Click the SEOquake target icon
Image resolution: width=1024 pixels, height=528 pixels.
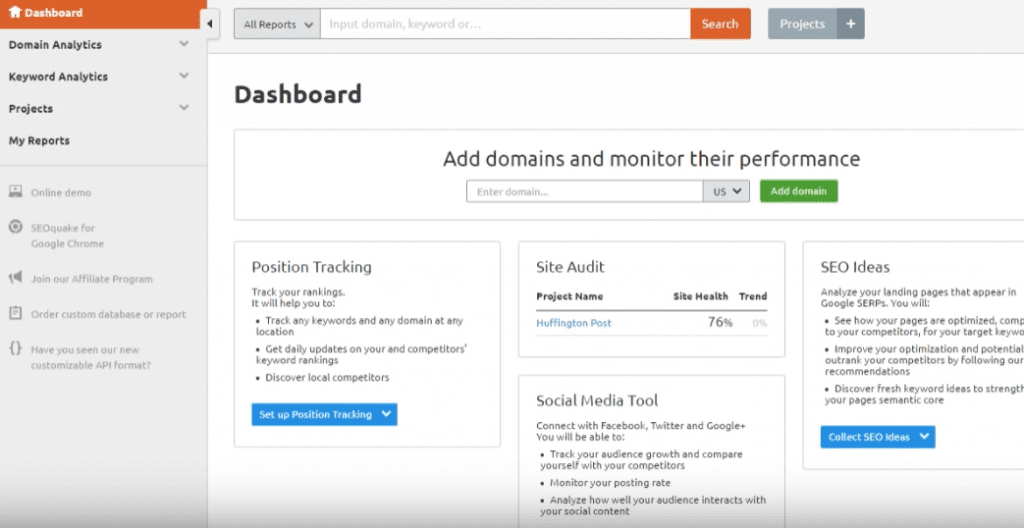pos(15,227)
